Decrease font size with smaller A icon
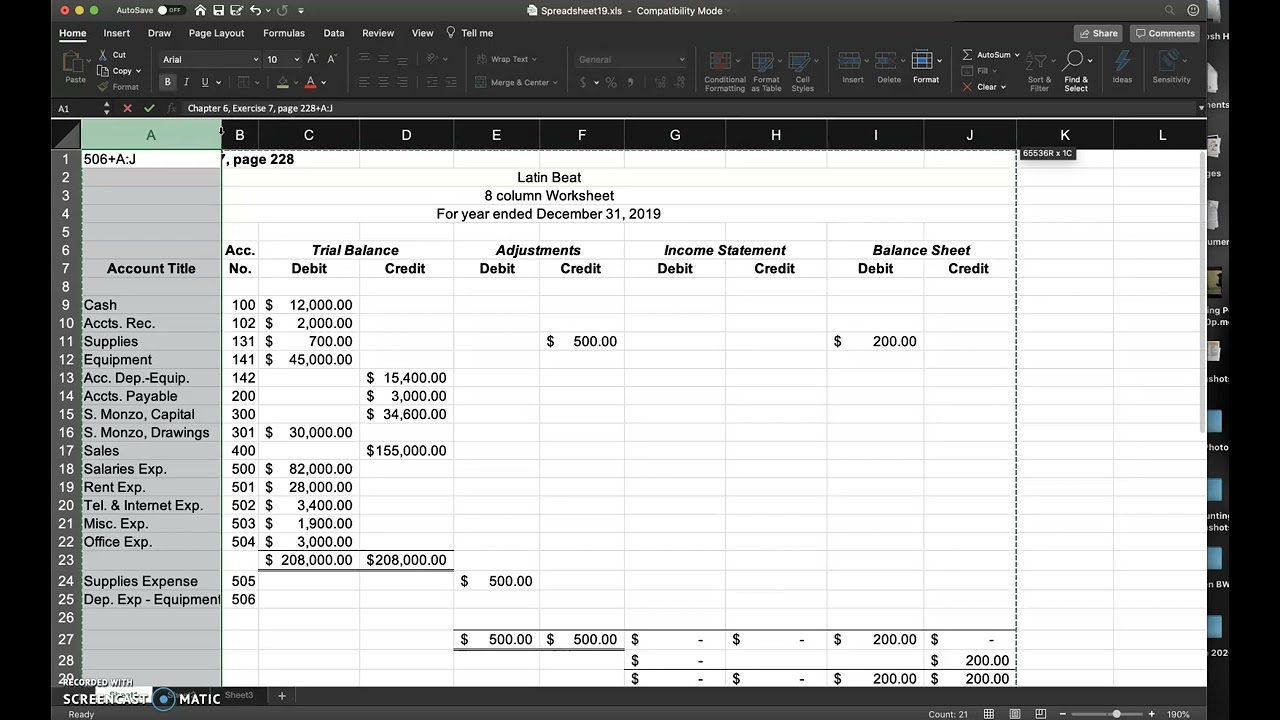This screenshot has height=720, width=1280. pyautogui.click(x=331, y=59)
